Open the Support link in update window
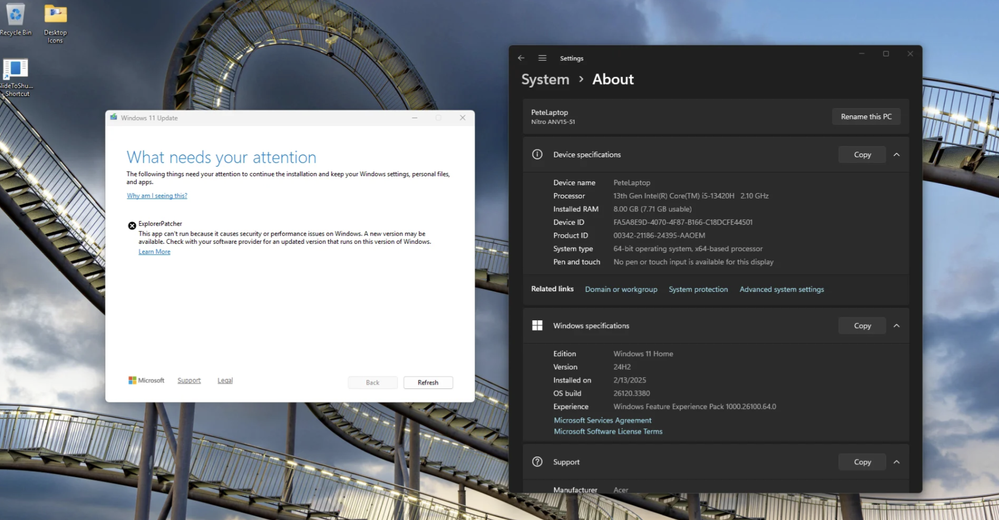 click(x=189, y=380)
